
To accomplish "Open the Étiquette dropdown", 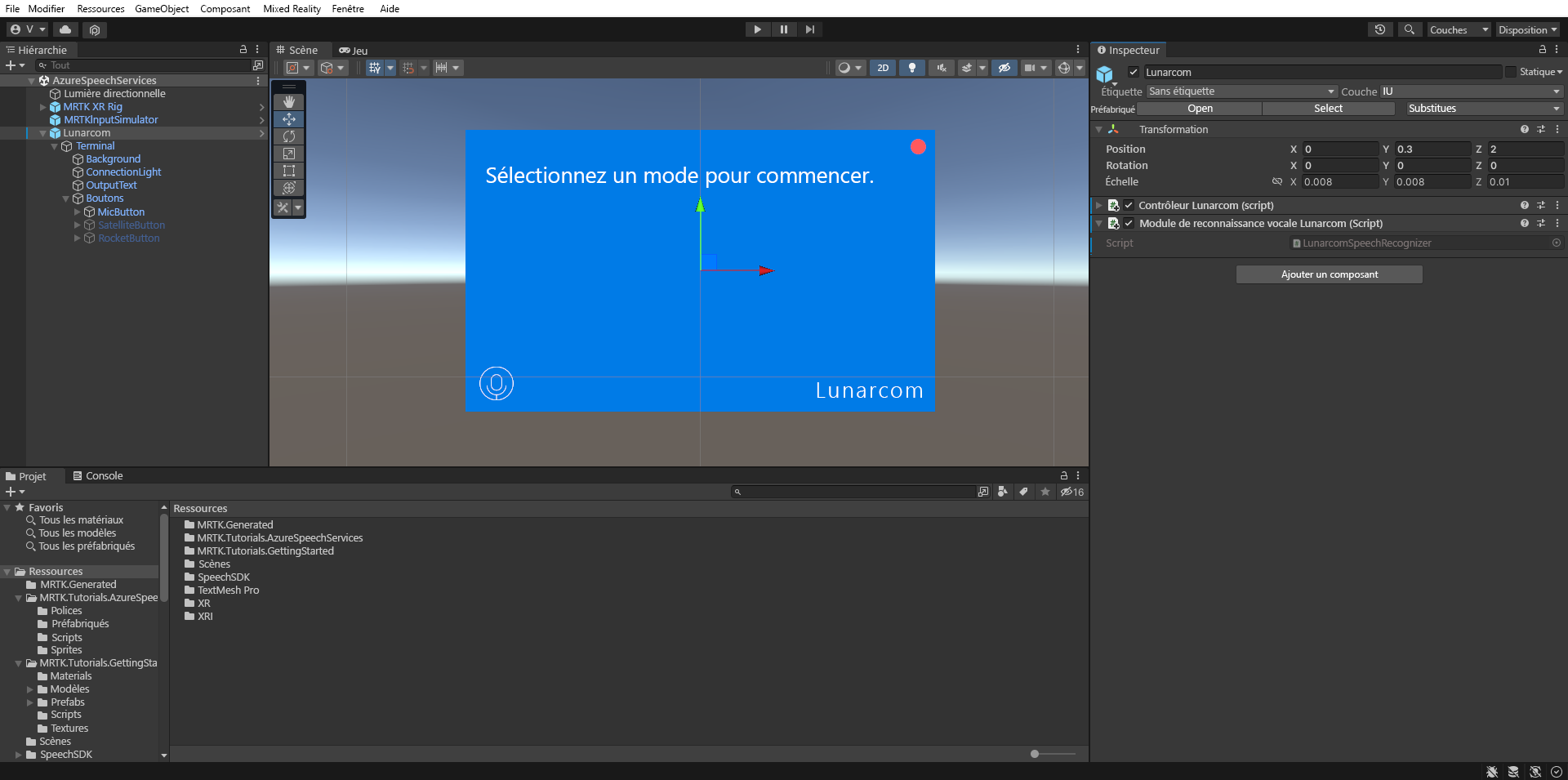I will [x=1241, y=91].
